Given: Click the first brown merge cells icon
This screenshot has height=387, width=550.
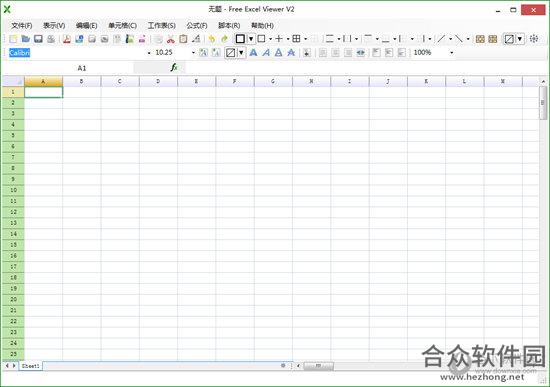Looking at the screenshot, I should tap(480, 39).
